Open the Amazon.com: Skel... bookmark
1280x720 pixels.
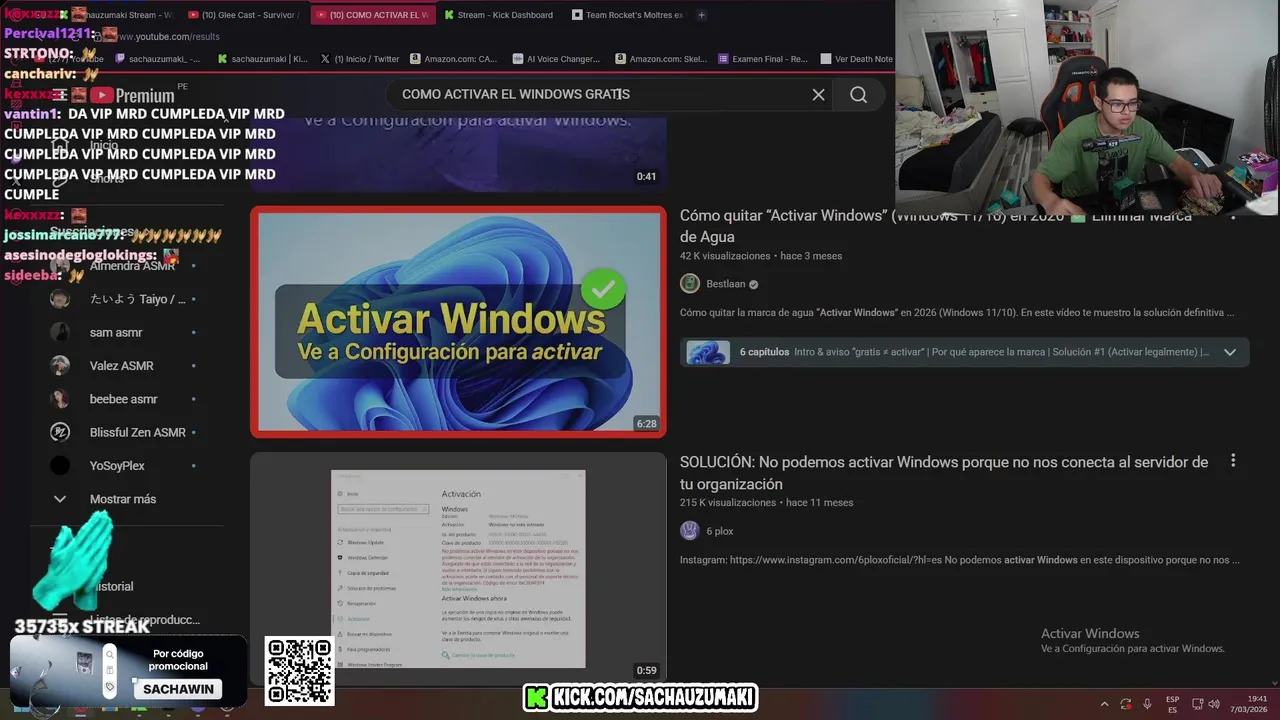point(661,59)
